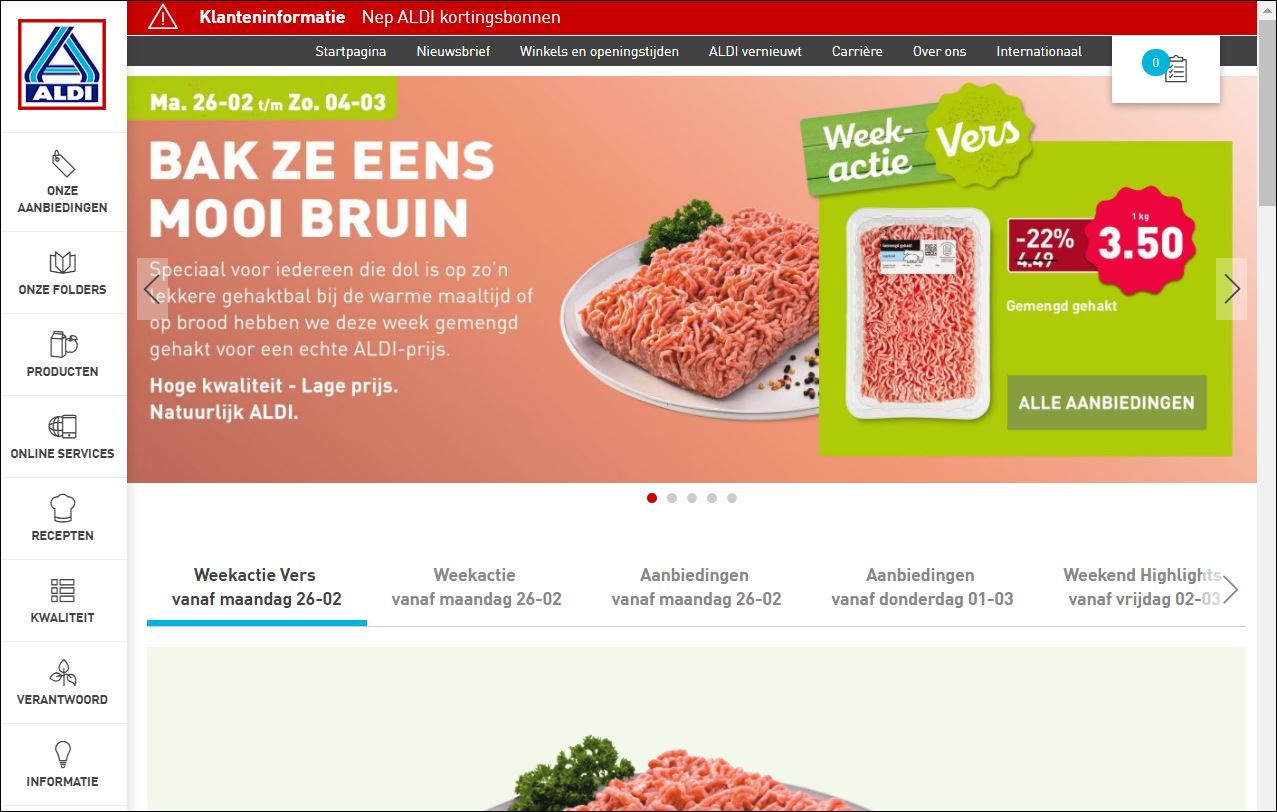The width and height of the screenshot is (1277, 812).
Task: Select the Producten groceries icon
Action: point(63,345)
